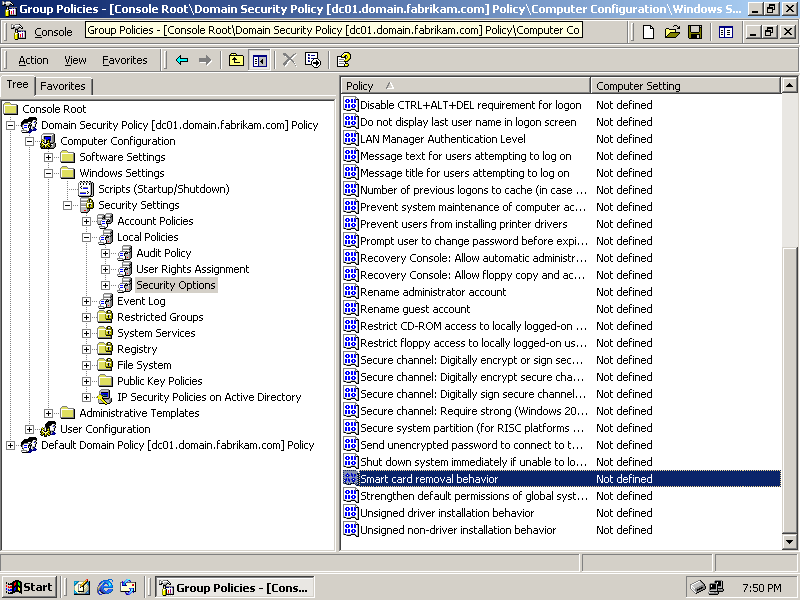800x600 pixels.
Task: Select User Rights Assignment in tree
Action: coord(192,269)
